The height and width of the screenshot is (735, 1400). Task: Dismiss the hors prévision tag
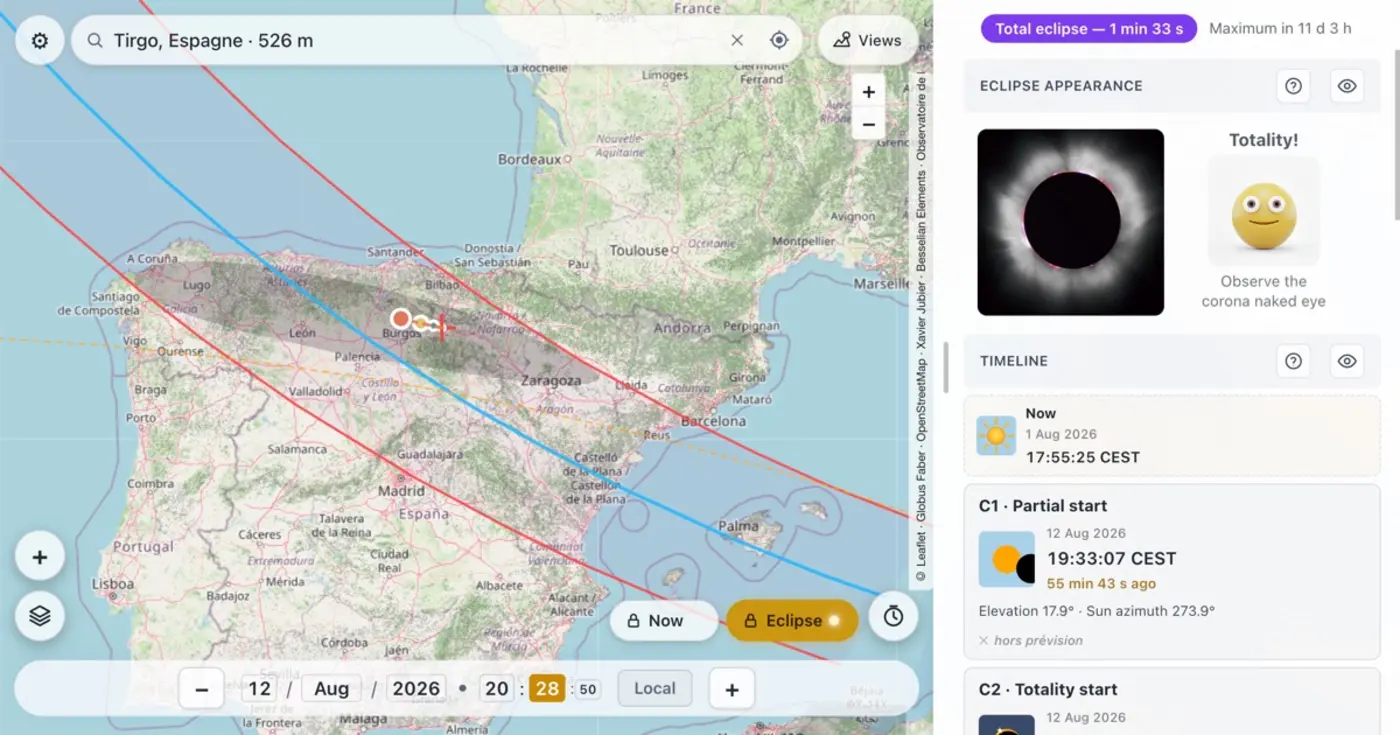click(983, 641)
